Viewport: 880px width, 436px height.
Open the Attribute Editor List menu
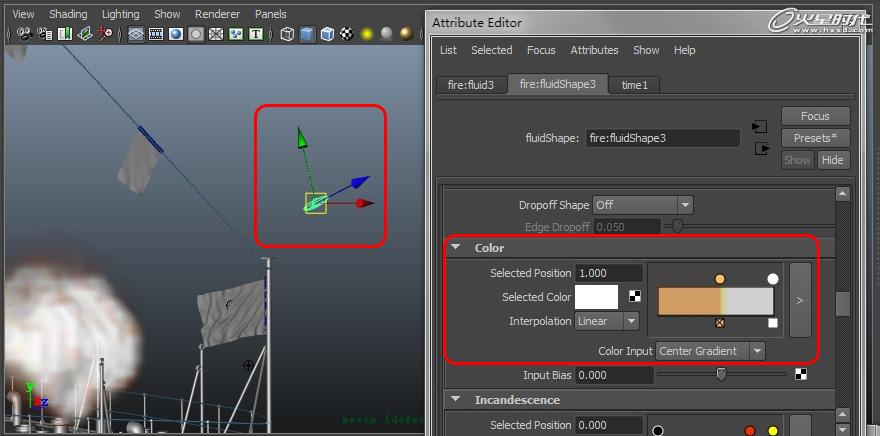tap(448, 50)
